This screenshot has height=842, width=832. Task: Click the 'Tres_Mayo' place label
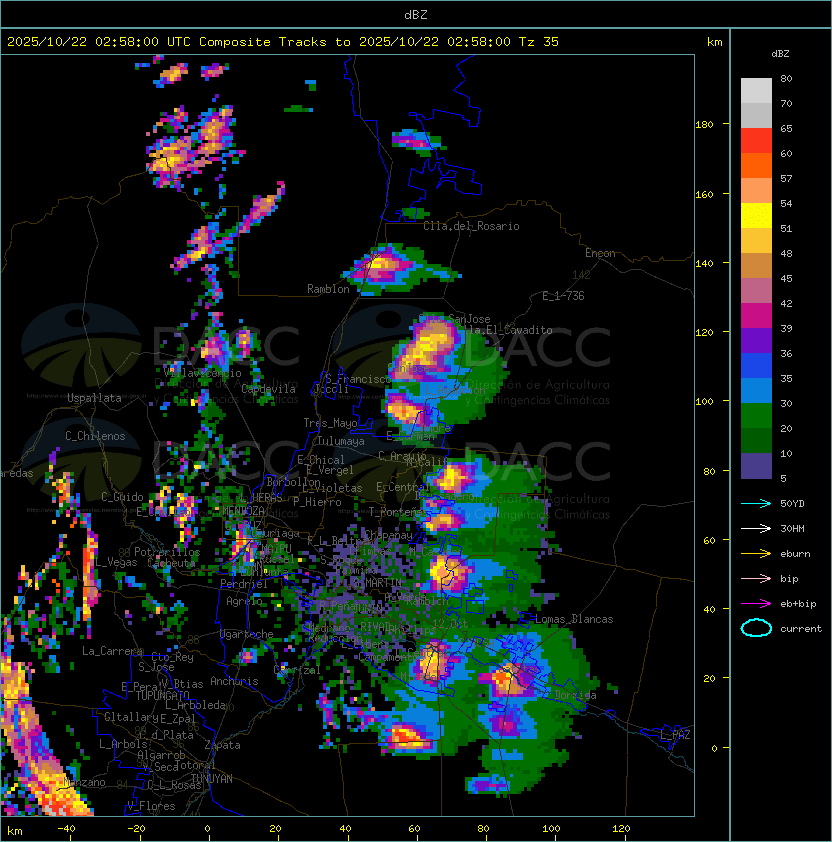pyautogui.click(x=330, y=423)
